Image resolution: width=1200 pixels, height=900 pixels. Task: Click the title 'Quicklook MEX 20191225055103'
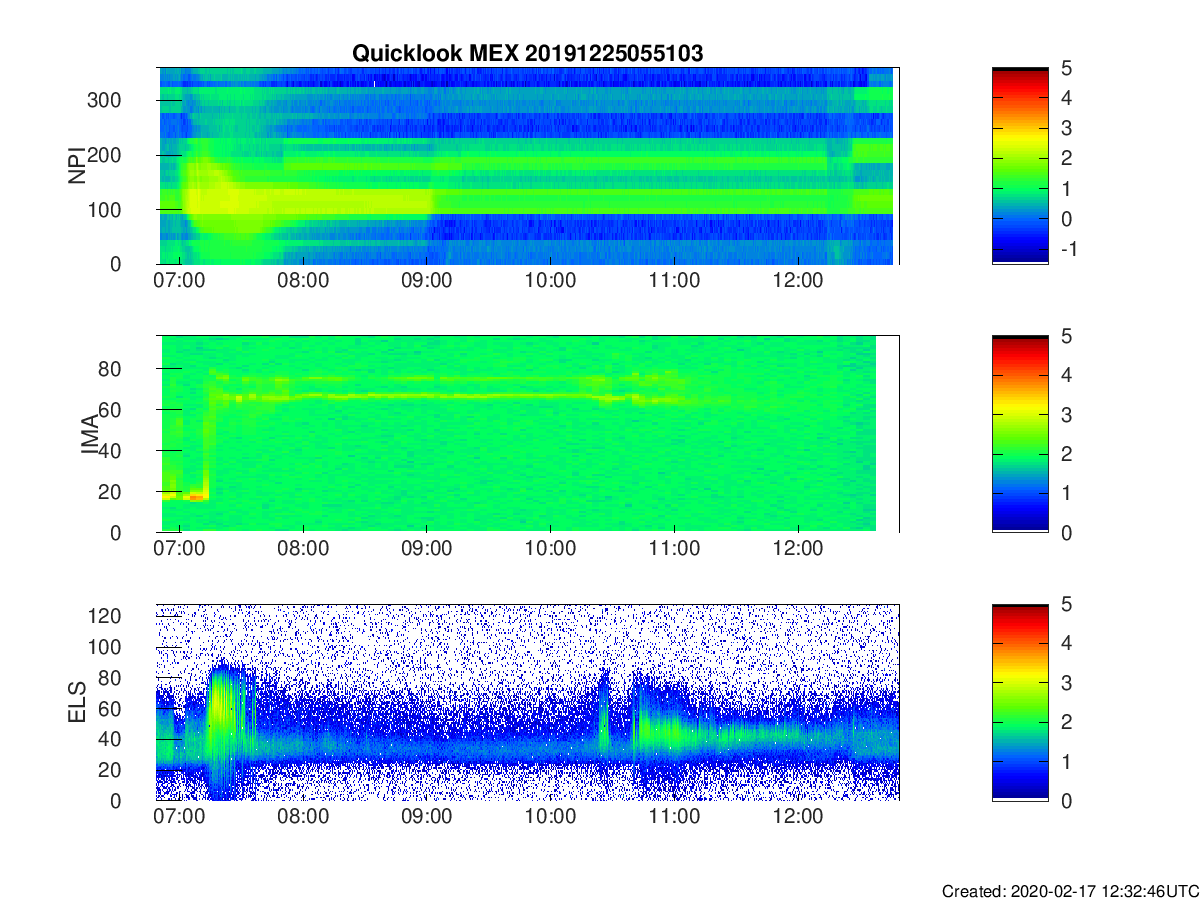click(527, 54)
